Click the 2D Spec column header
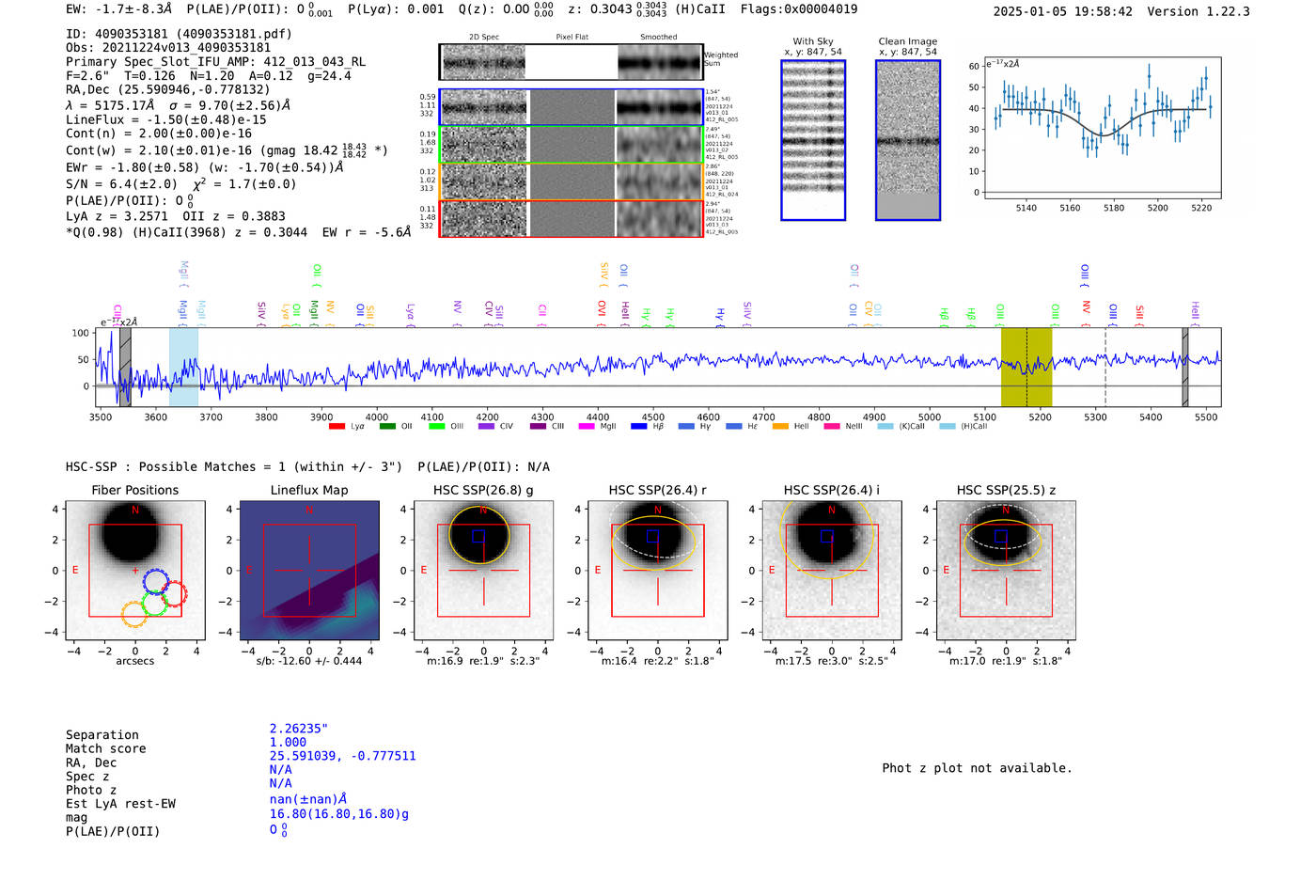The width and height of the screenshot is (1316, 896). (484, 38)
